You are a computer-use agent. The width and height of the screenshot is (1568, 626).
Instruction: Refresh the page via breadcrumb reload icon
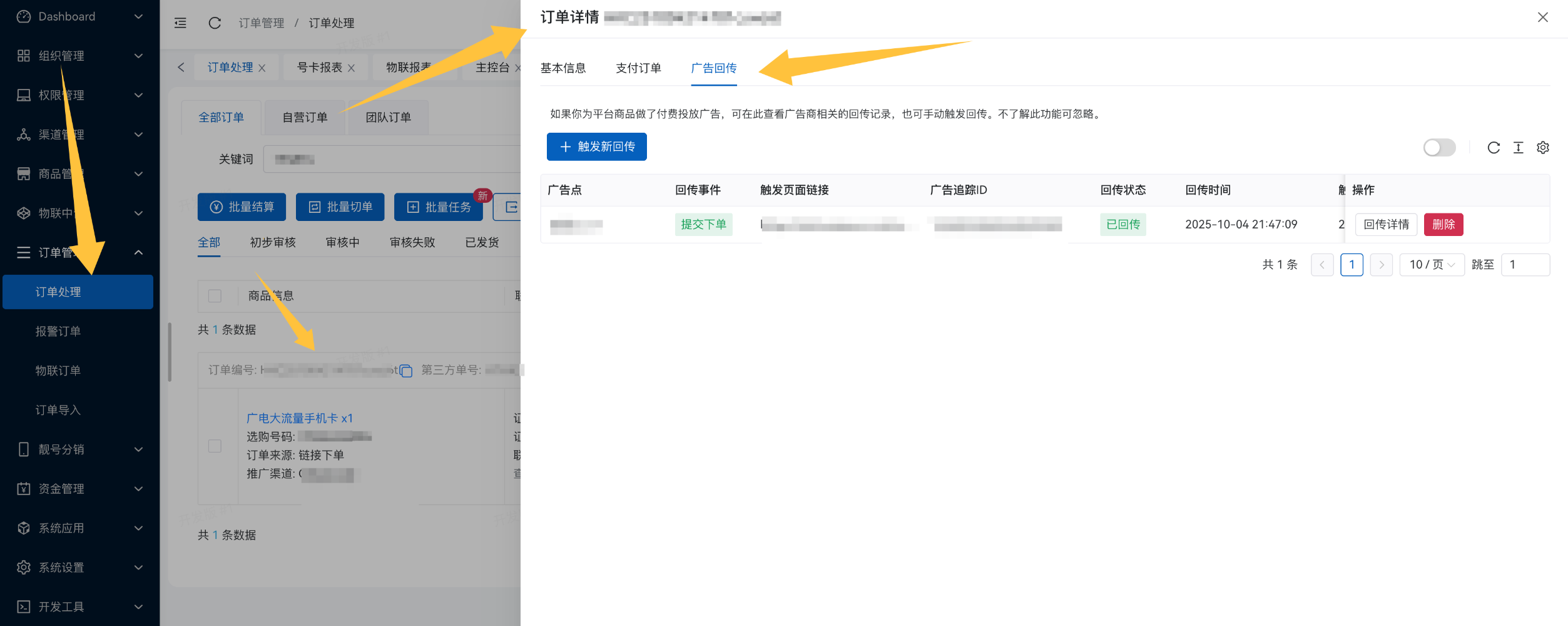[x=215, y=23]
